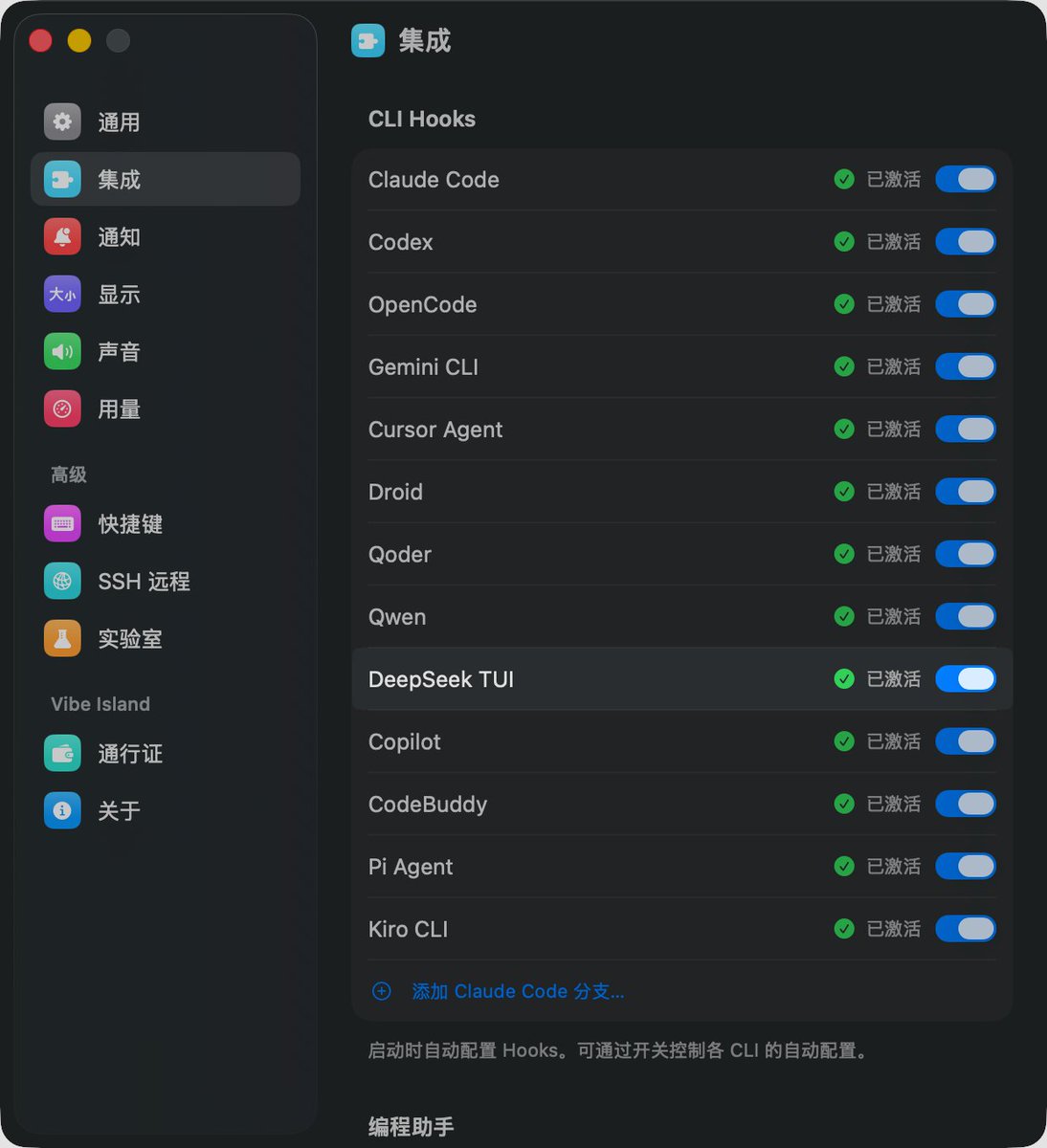1047x1148 pixels.
Task: Click the Lab (实验室) flask icon
Action: coord(62,638)
